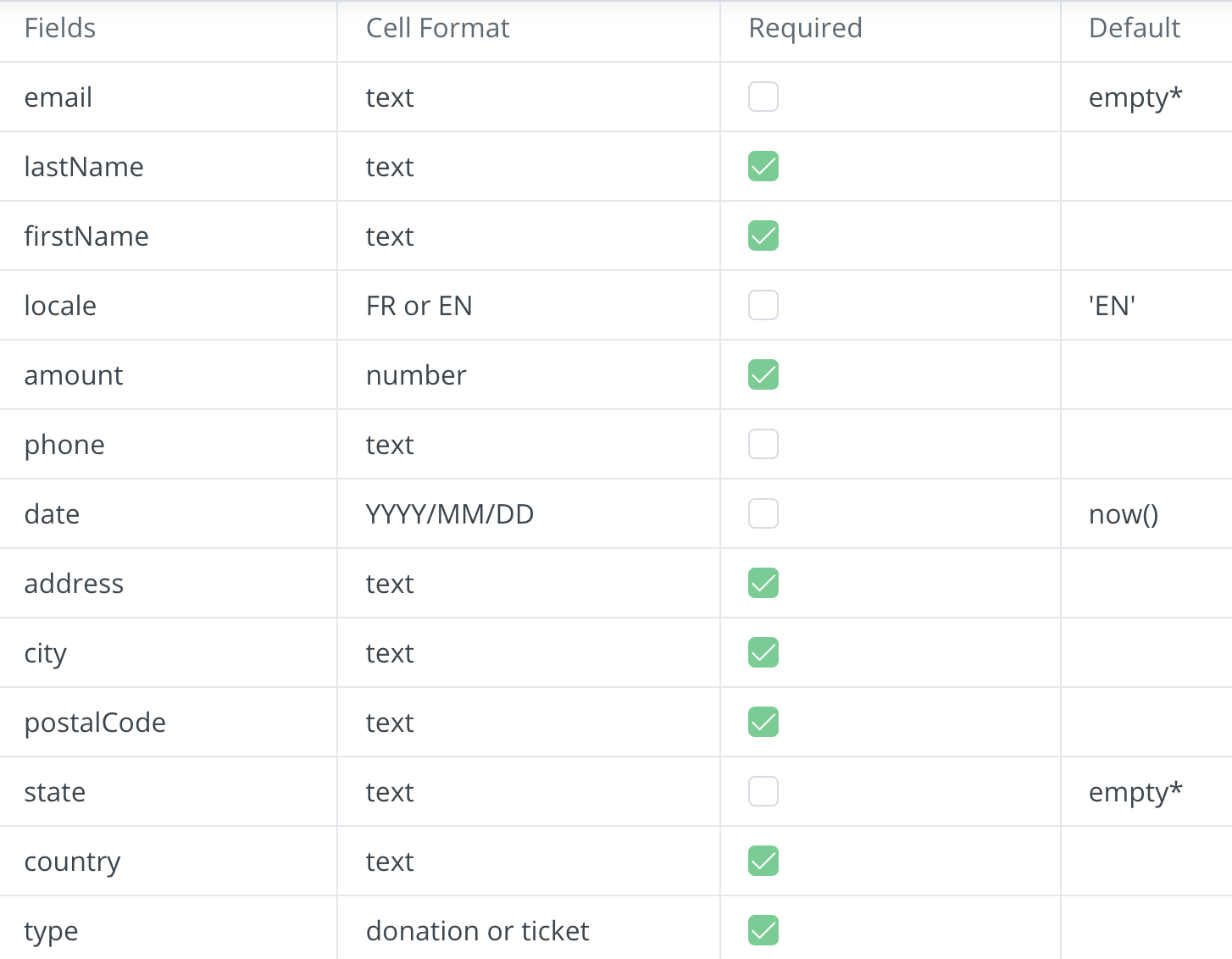The height and width of the screenshot is (959, 1232).
Task: Toggle the city required checkbox
Action: pyautogui.click(x=763, y=653)
